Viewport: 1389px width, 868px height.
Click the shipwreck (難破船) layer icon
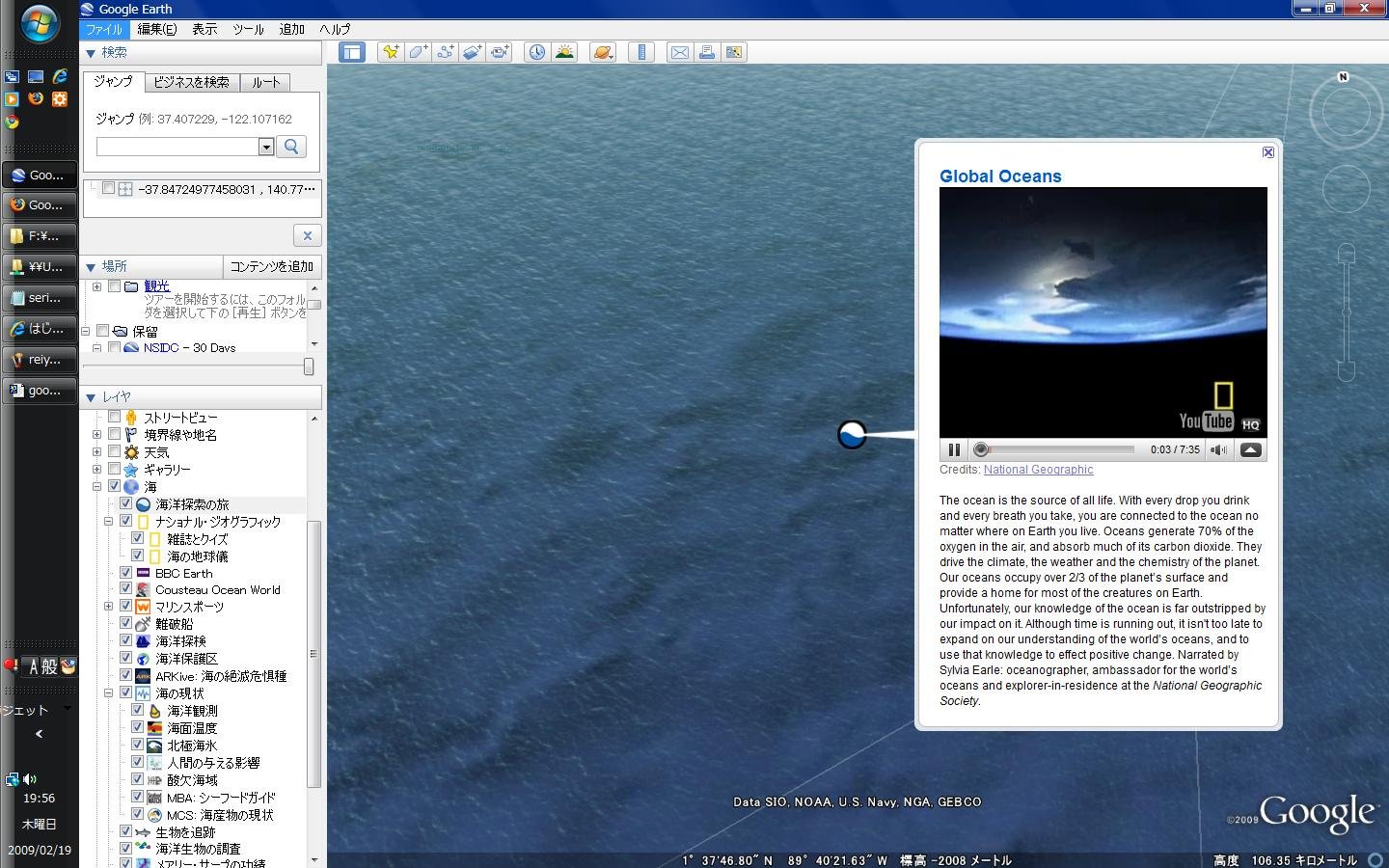tap(143, 624)
